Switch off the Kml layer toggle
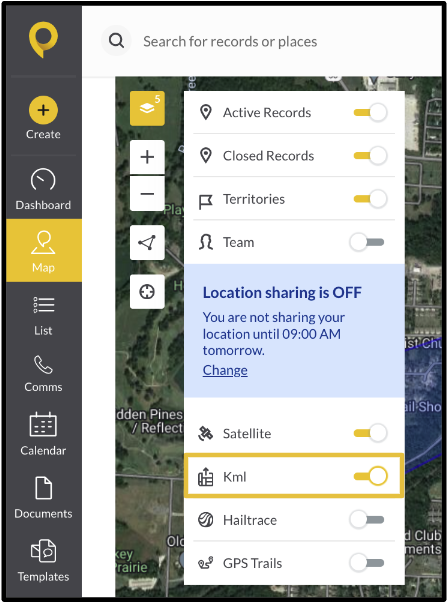Image resolution: width=447 pixels, height=603 pixels. [370, 476]
